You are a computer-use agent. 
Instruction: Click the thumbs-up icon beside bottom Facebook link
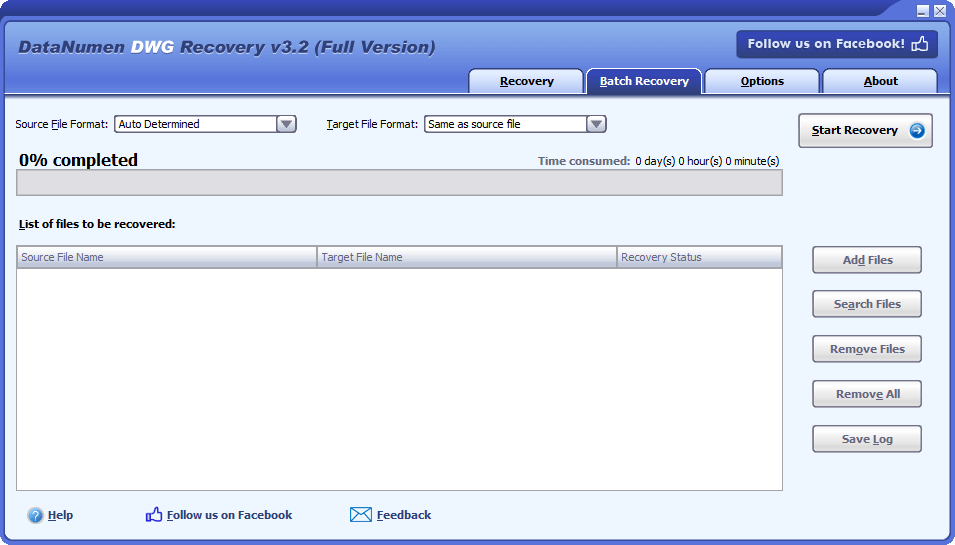(x=154, y=515)
